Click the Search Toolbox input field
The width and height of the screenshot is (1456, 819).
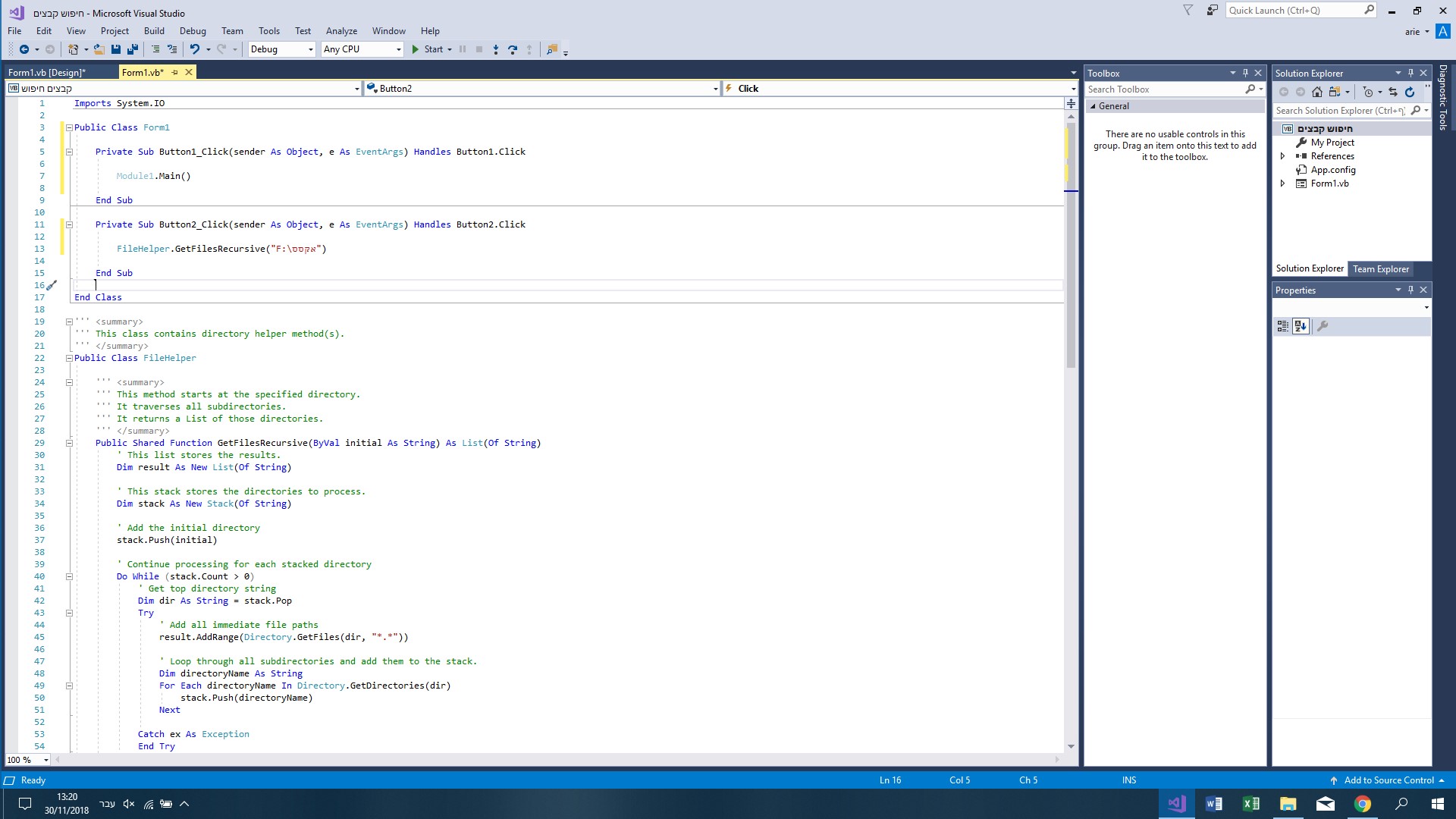coord(1165,89)
